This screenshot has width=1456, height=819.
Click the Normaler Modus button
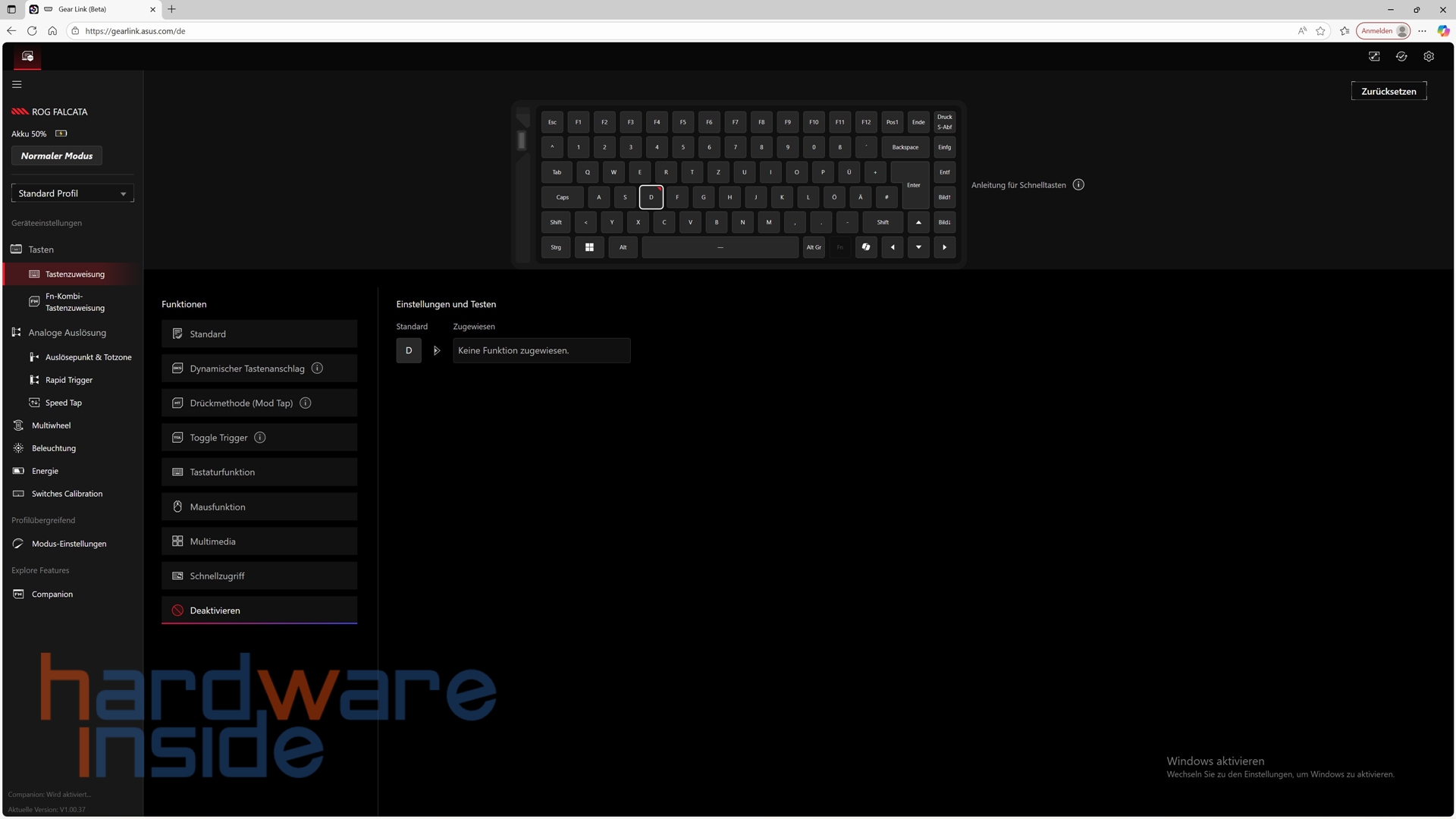[57, 156]
